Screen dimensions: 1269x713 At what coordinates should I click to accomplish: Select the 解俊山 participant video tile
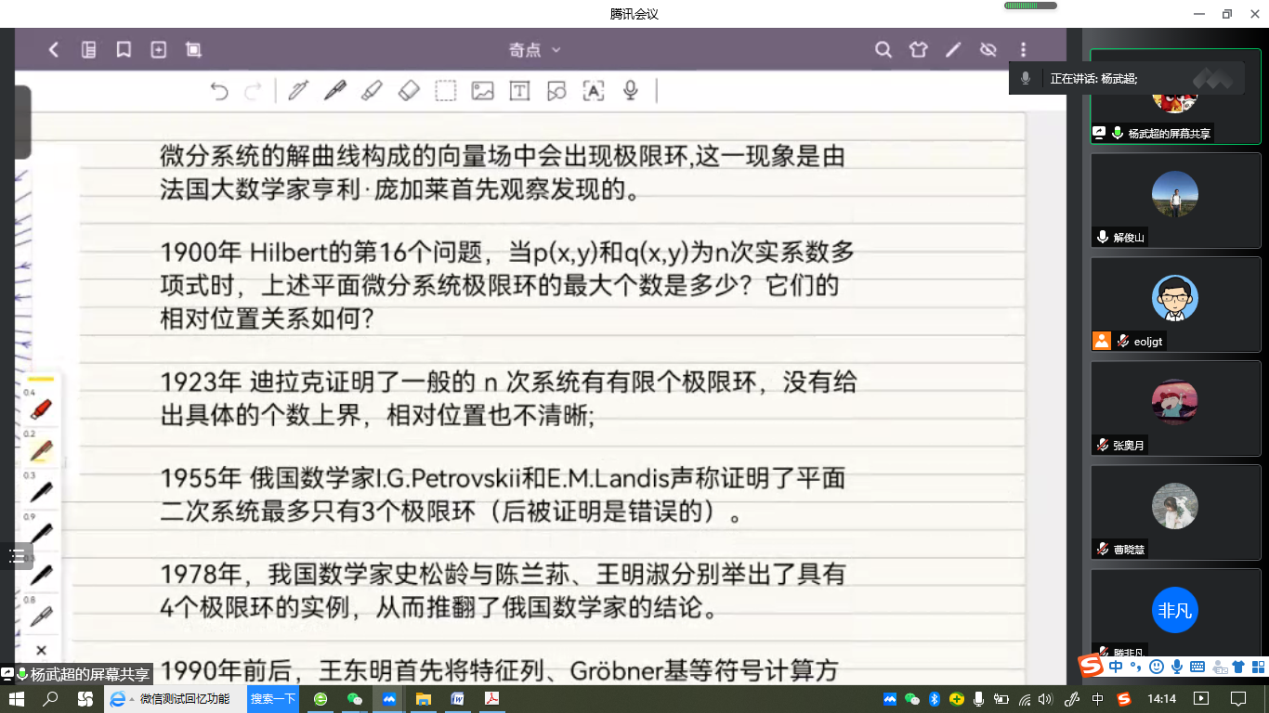[x=1175, y=200]
